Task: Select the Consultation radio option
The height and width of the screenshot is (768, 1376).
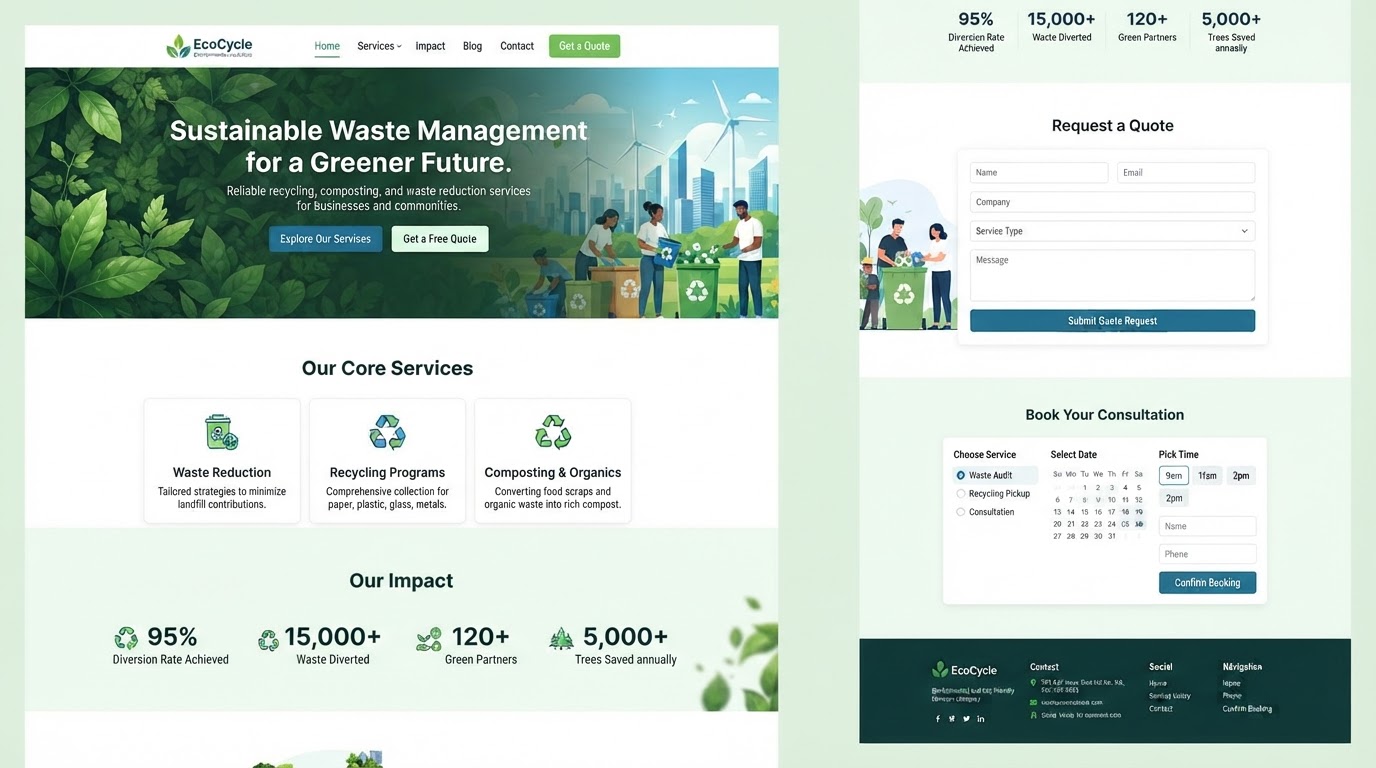Action: [x=961, y=512]
